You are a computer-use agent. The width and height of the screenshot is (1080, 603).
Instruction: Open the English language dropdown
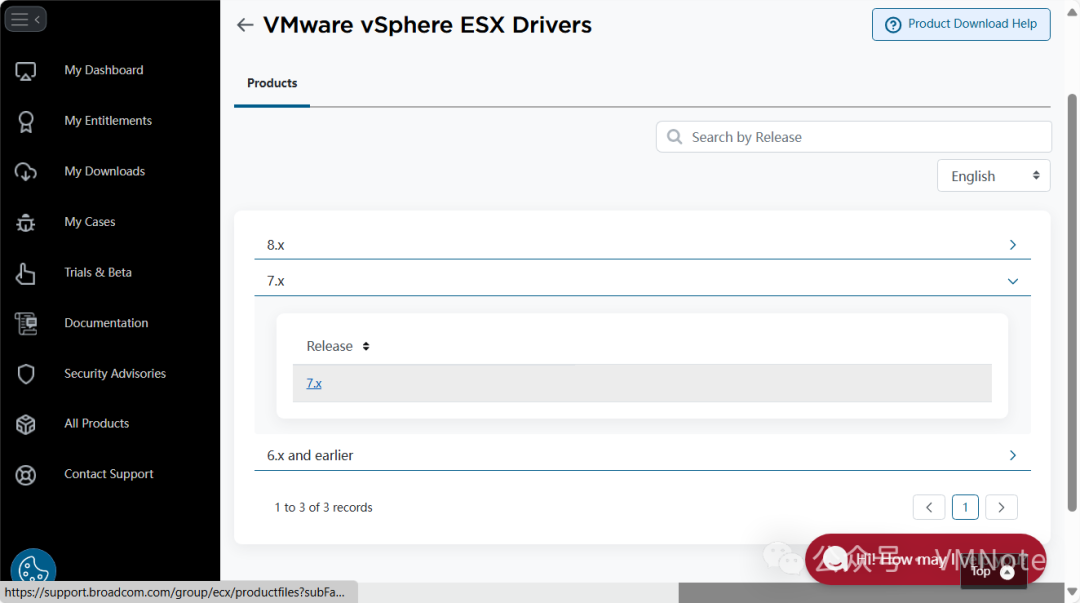pos(993,176)
